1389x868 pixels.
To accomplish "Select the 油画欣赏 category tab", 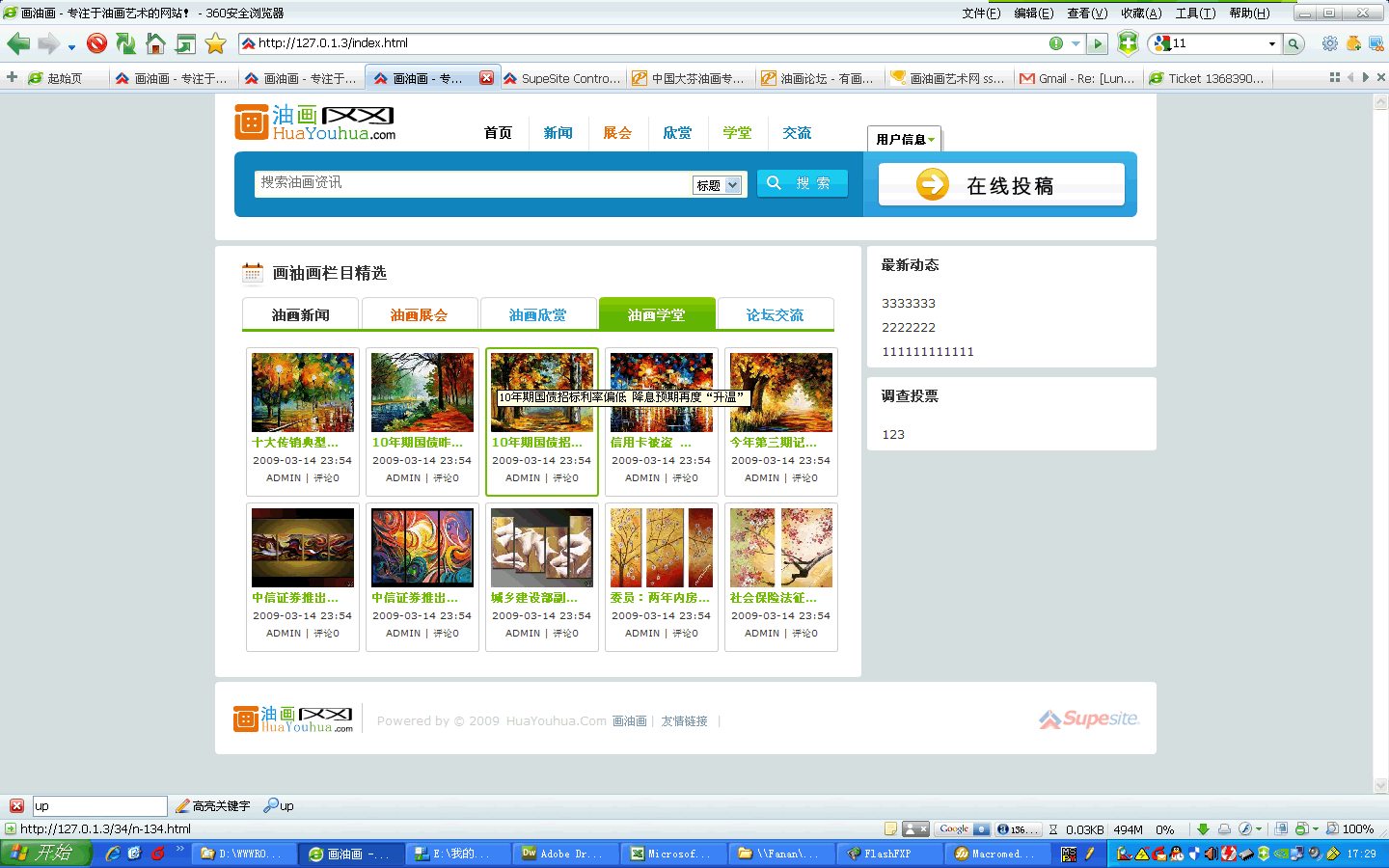I will [x=537, y=314].
